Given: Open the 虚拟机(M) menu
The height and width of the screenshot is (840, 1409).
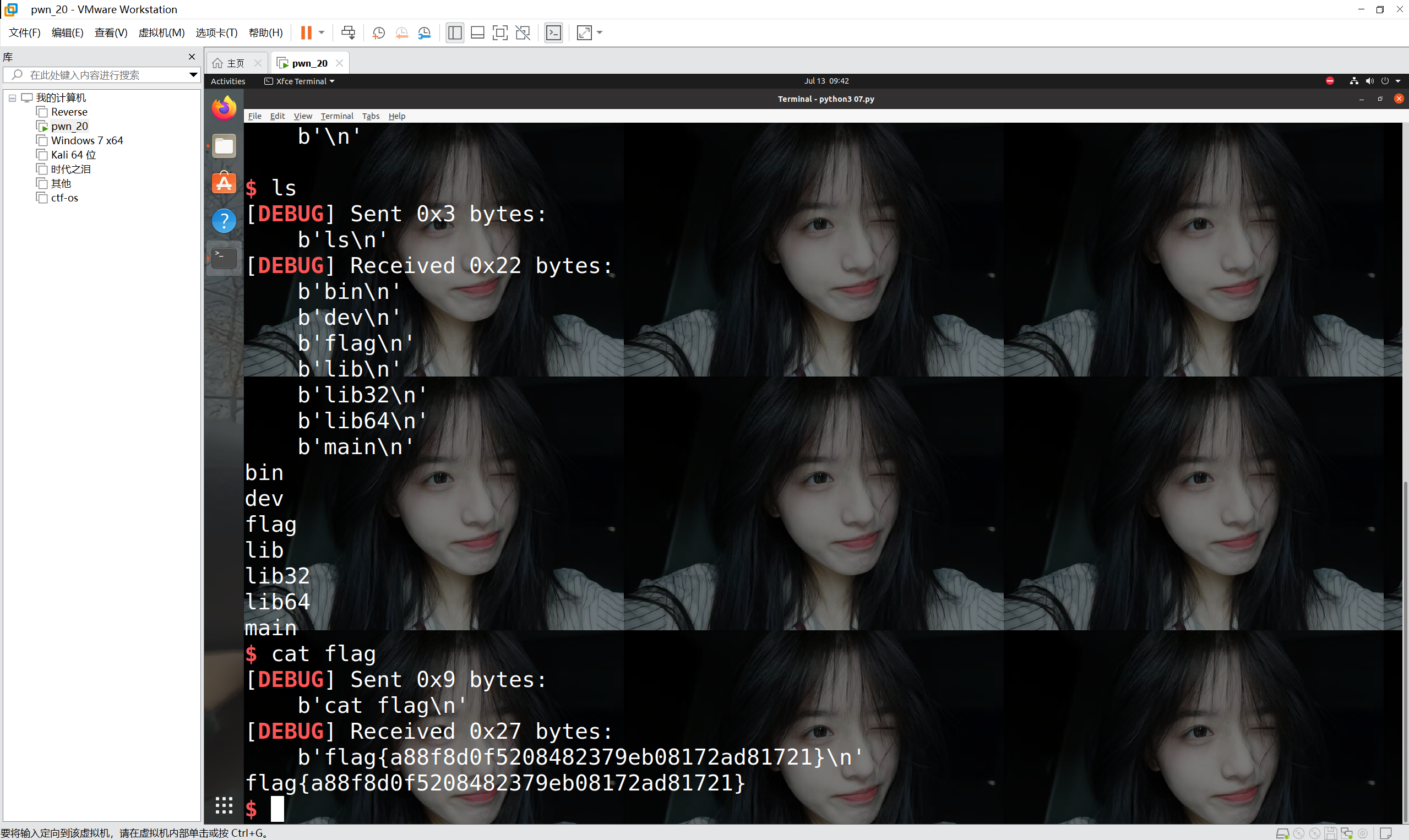Looking at the screenshot, I should 161,33.
